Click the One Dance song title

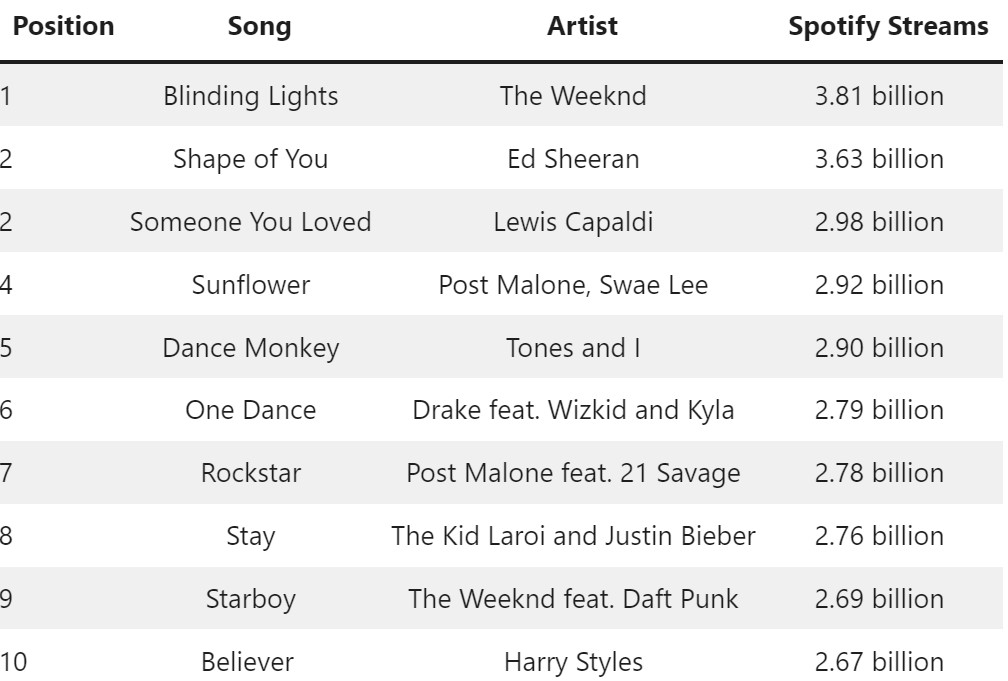[251, 410]
